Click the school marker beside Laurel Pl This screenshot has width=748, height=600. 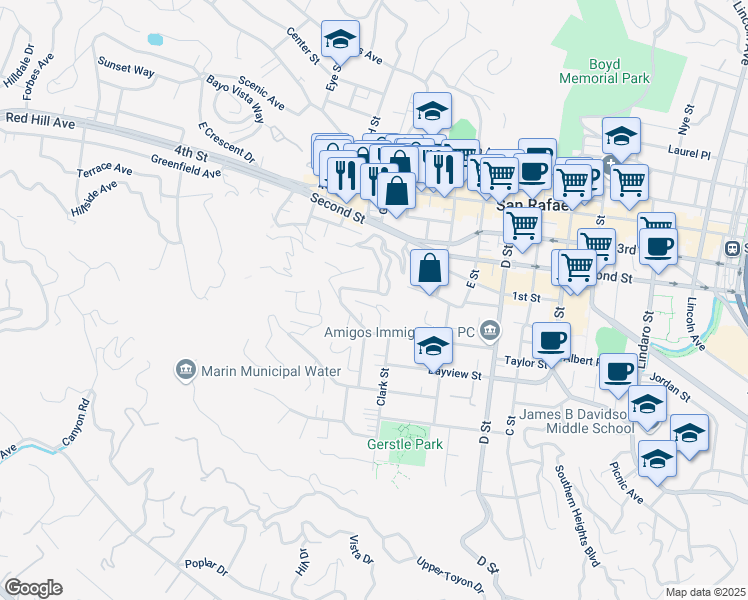621,137
